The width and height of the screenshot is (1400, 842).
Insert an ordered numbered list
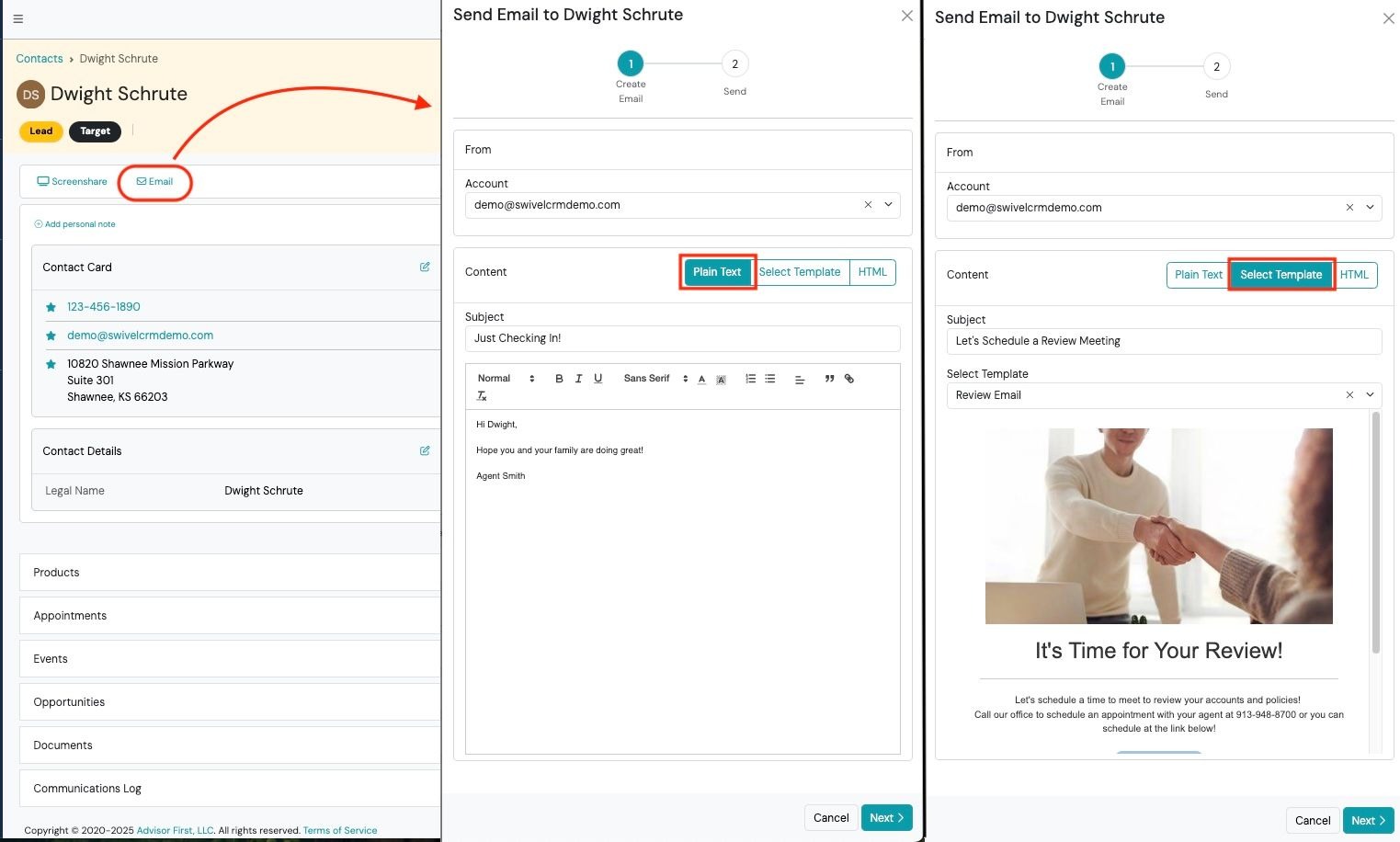tap(750, 379)
